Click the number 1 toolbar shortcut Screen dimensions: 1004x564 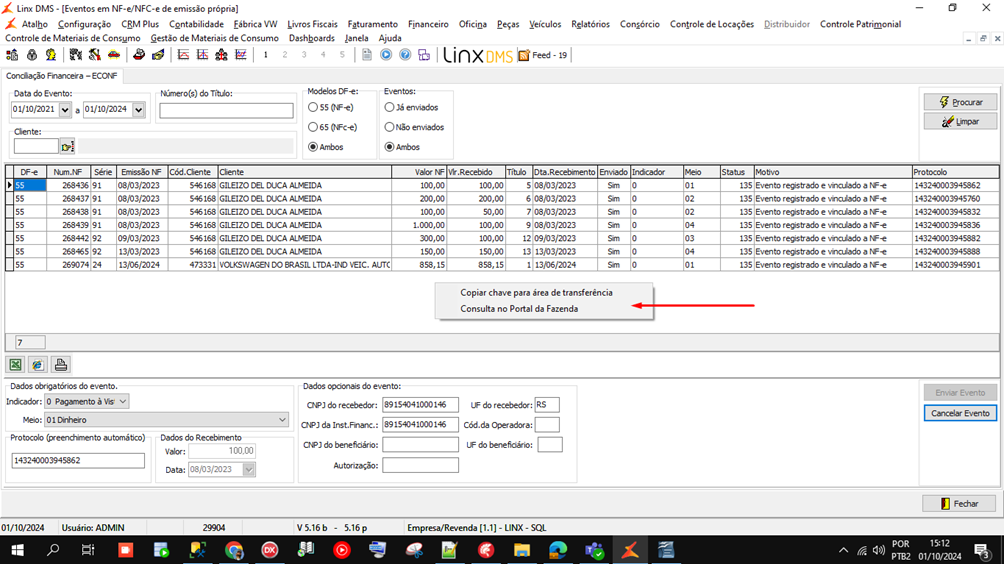point(266,55)
